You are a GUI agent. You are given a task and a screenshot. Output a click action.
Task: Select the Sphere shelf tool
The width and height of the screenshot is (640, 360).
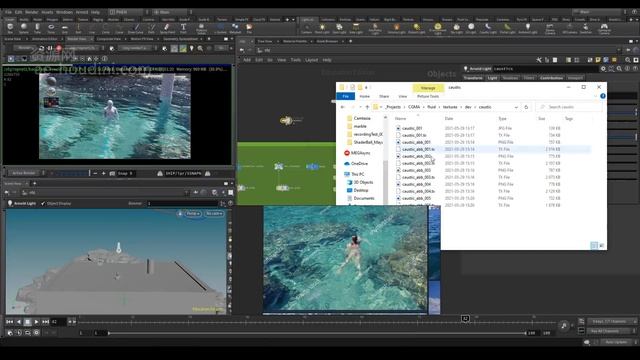pos(24,29)
